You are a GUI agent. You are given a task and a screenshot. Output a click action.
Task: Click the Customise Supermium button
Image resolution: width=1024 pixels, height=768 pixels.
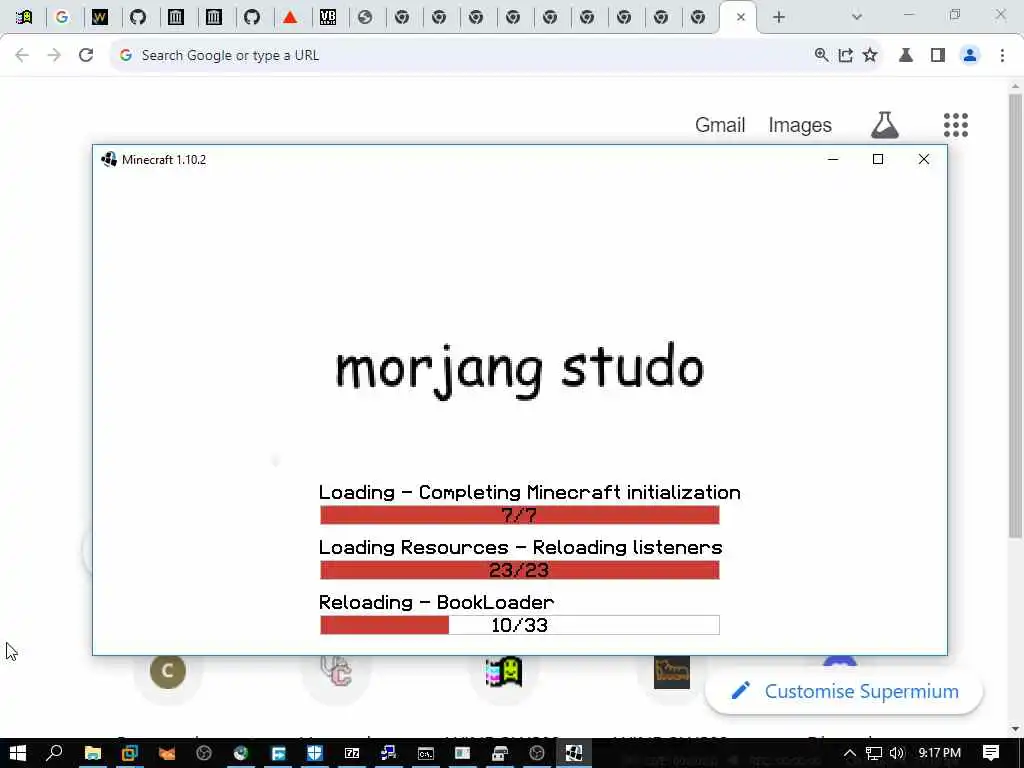tap(844, 691)
